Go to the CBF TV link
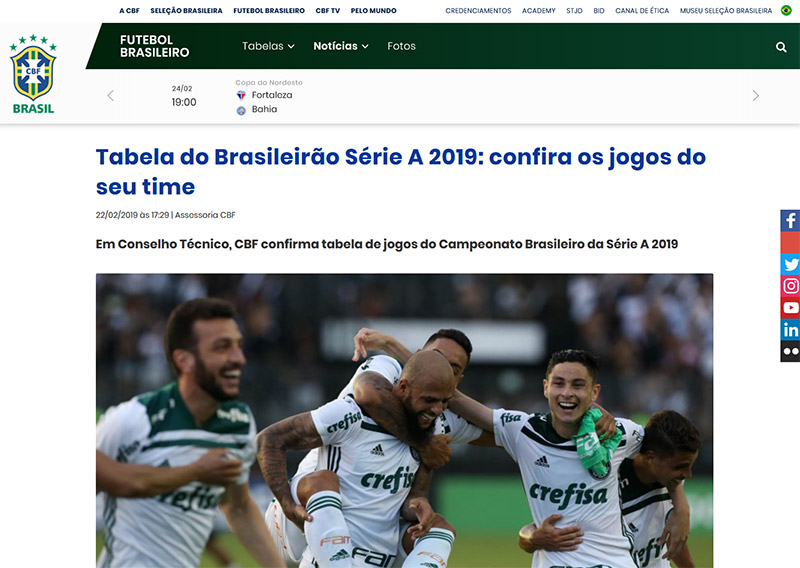The height and width of the screenshot is (568, 800). click(328, 10)
